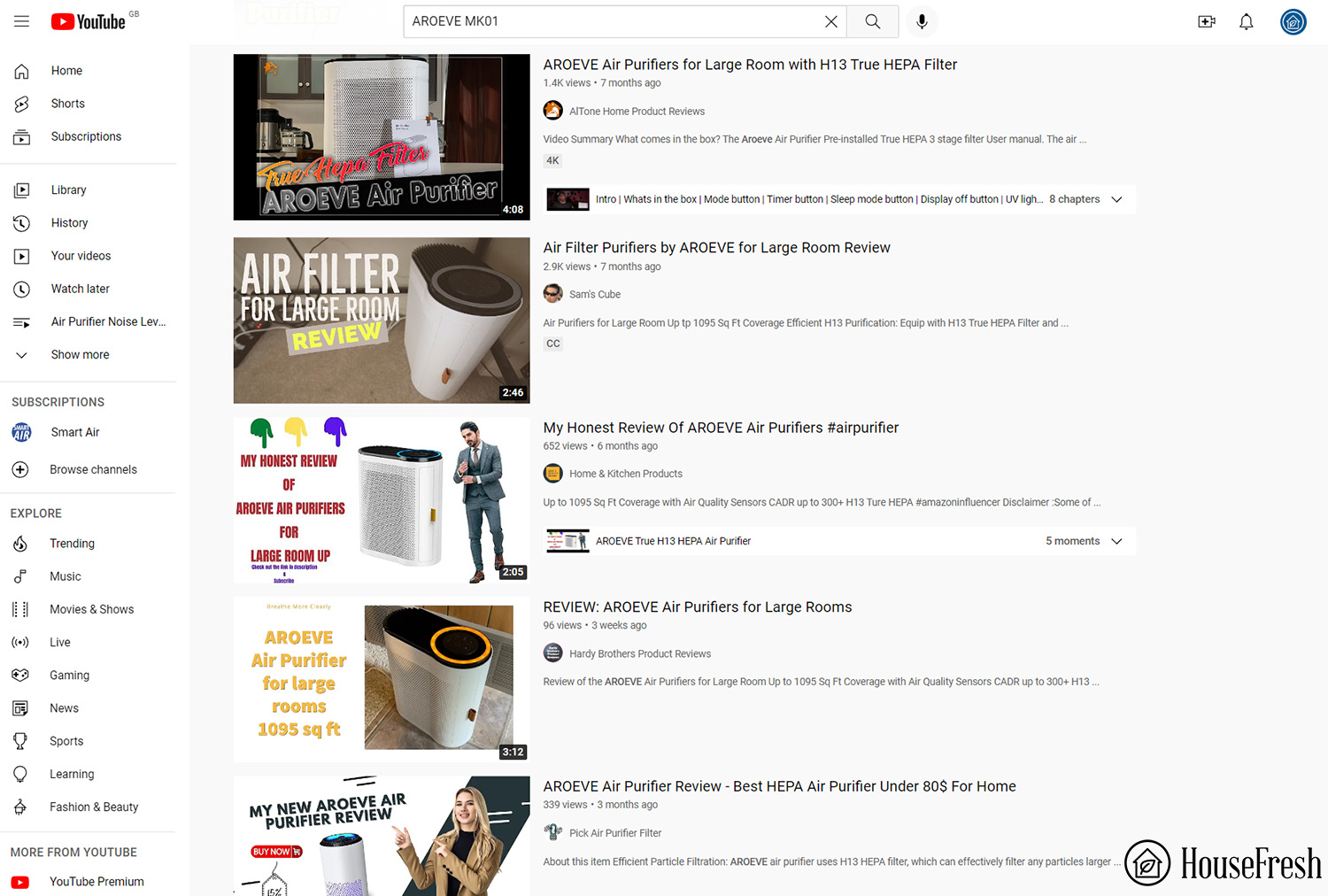This screenshot has height=896, width=1328.
Task: Open the Create video icon
Action: click(1207, 21)
